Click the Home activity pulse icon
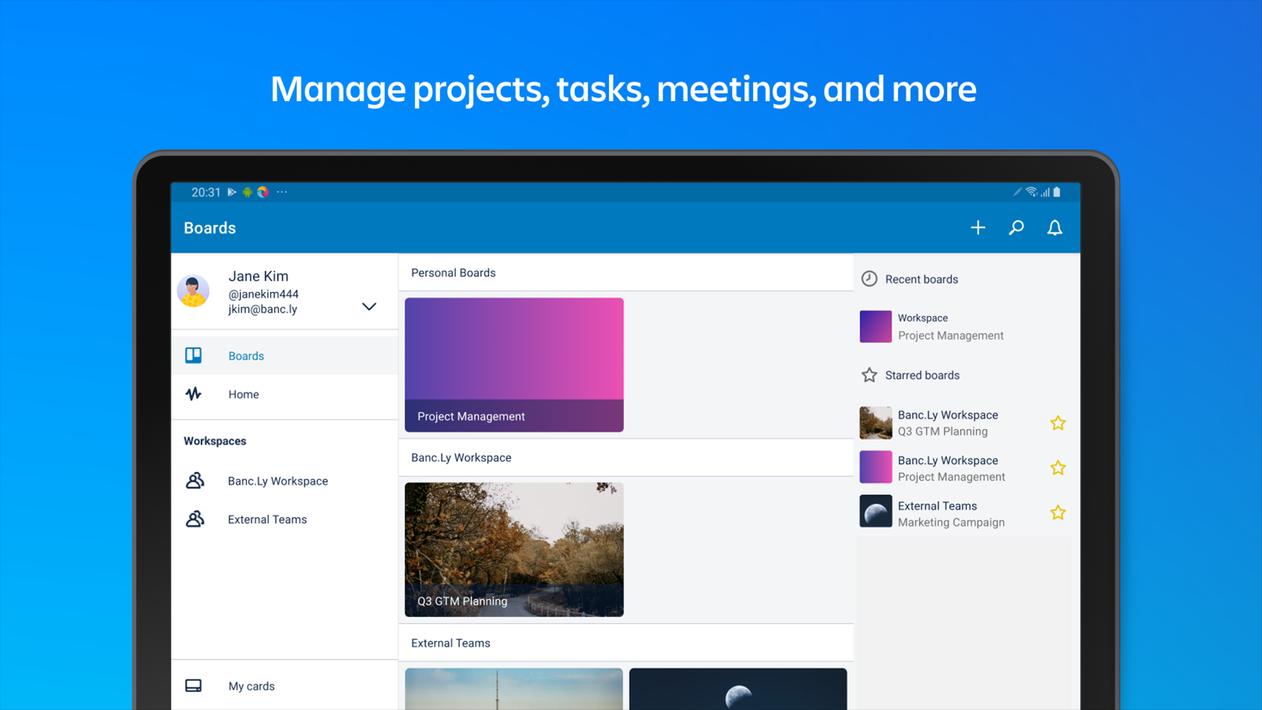This screenshot has height=710, width=1262. [193, 394]
